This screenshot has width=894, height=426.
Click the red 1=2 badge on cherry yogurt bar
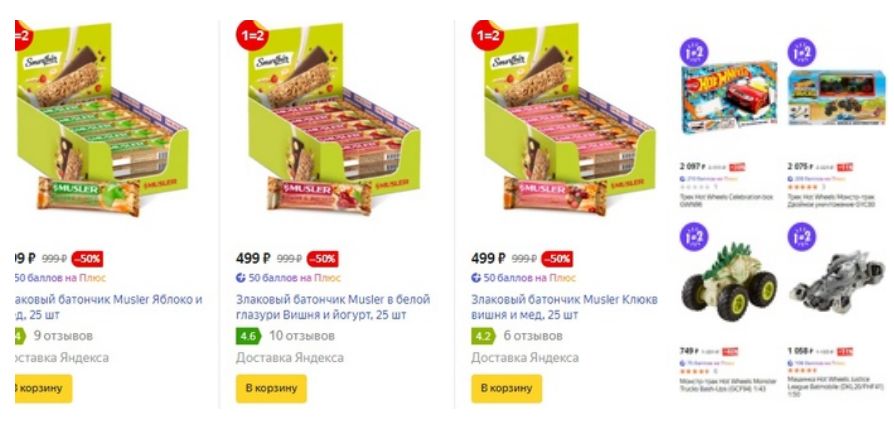[252, 35]
